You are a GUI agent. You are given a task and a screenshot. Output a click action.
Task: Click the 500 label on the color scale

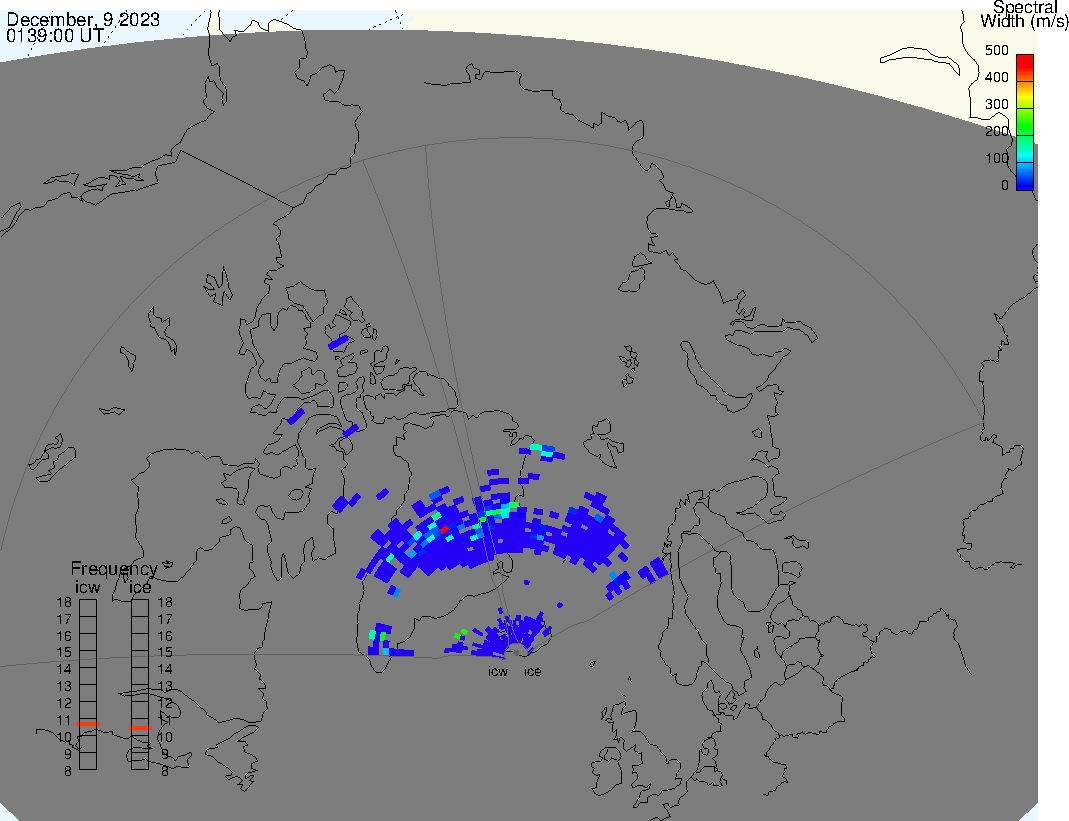(997, 50)
